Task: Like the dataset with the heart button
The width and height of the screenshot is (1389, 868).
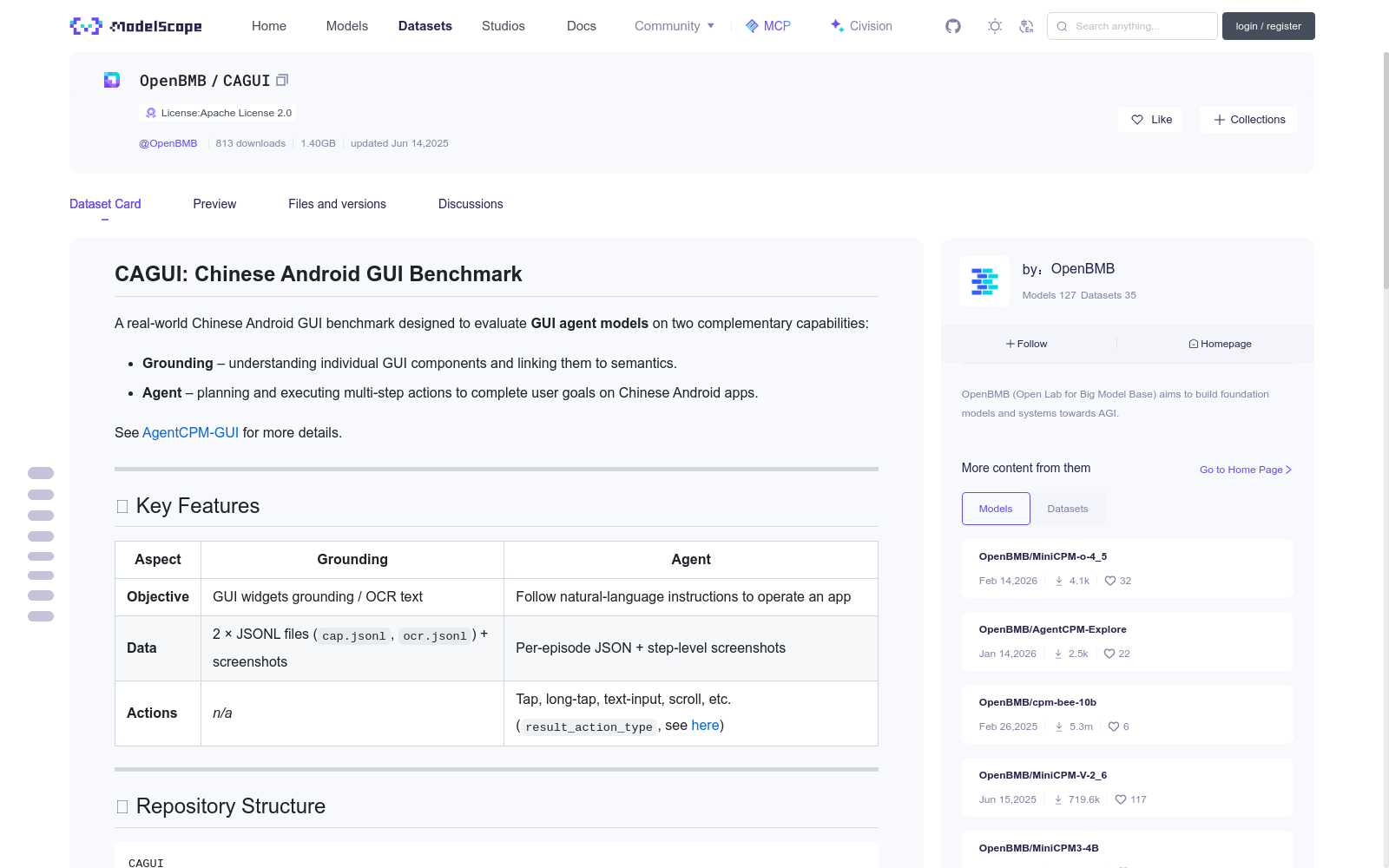Action: click(1151, 120)
